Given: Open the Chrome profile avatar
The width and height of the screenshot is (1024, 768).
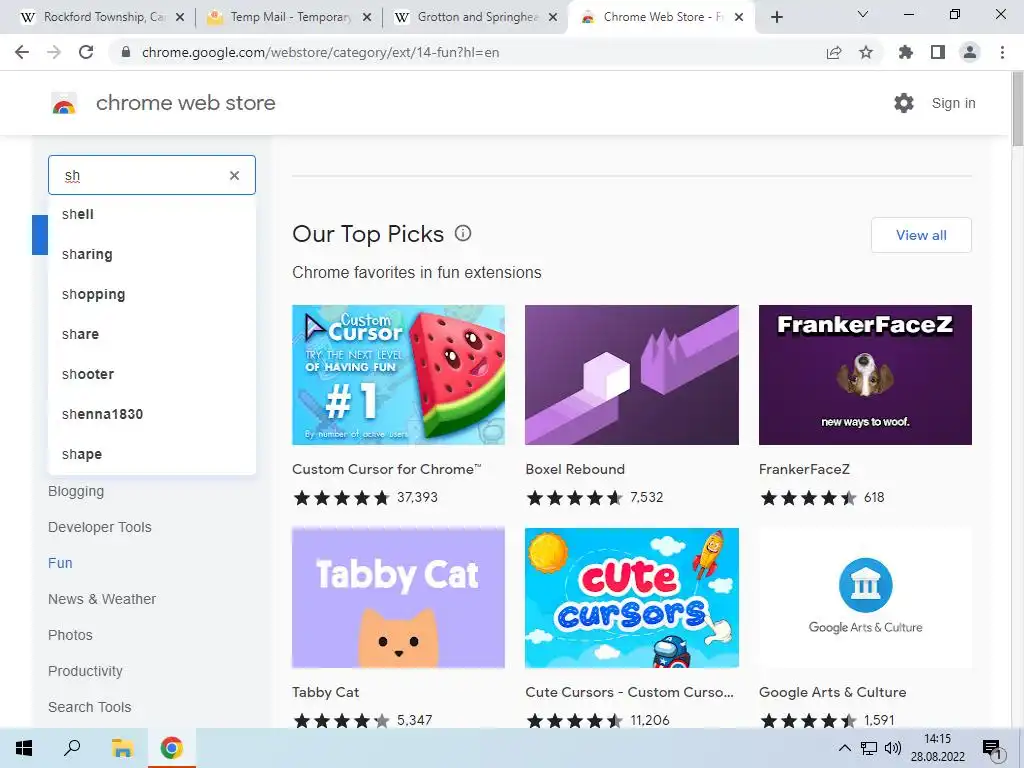Looking at the screenshot, I should click(x=970, y=52).
